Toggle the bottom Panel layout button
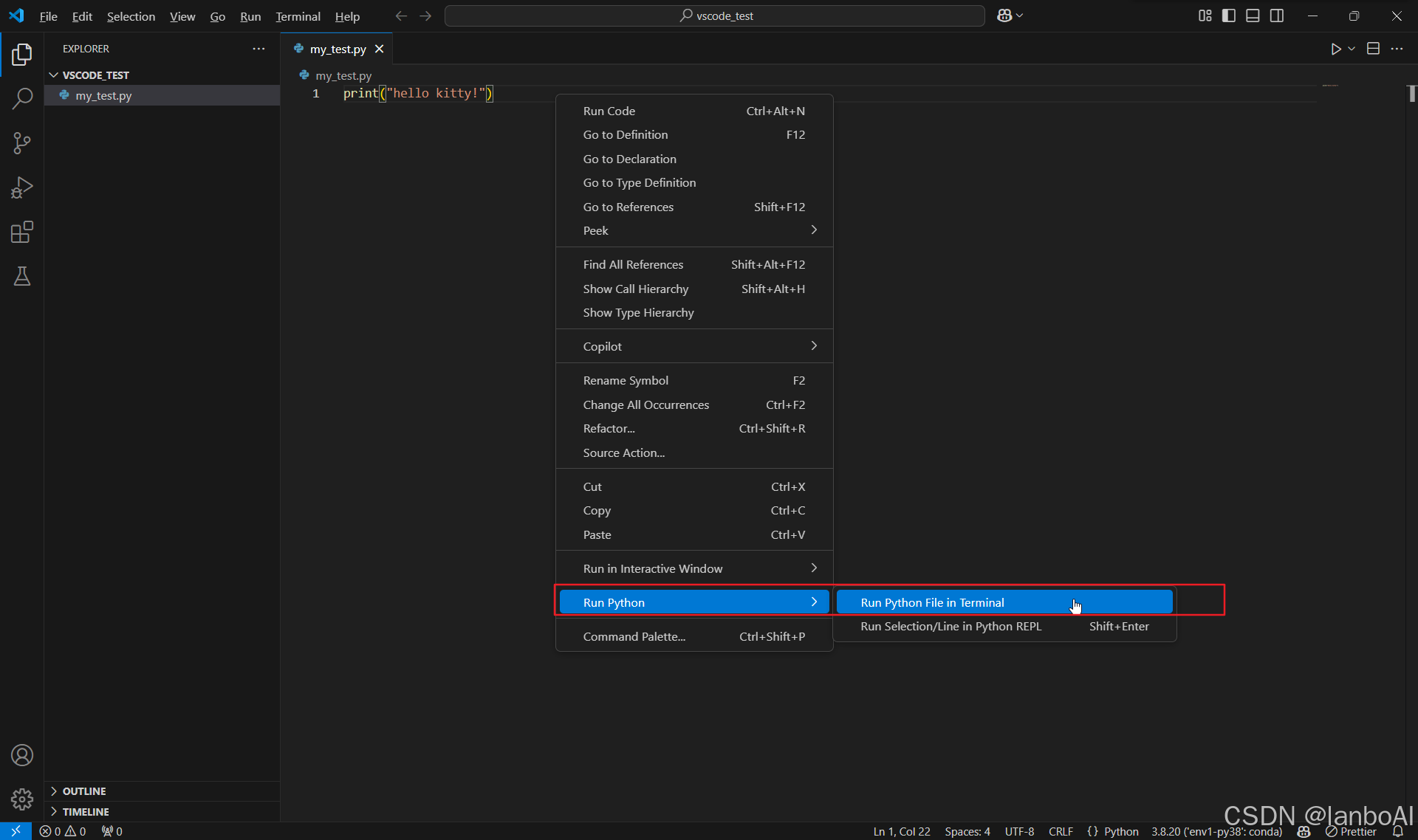Viewport: 1418px width, 840px height. [x=1253, y=16]
